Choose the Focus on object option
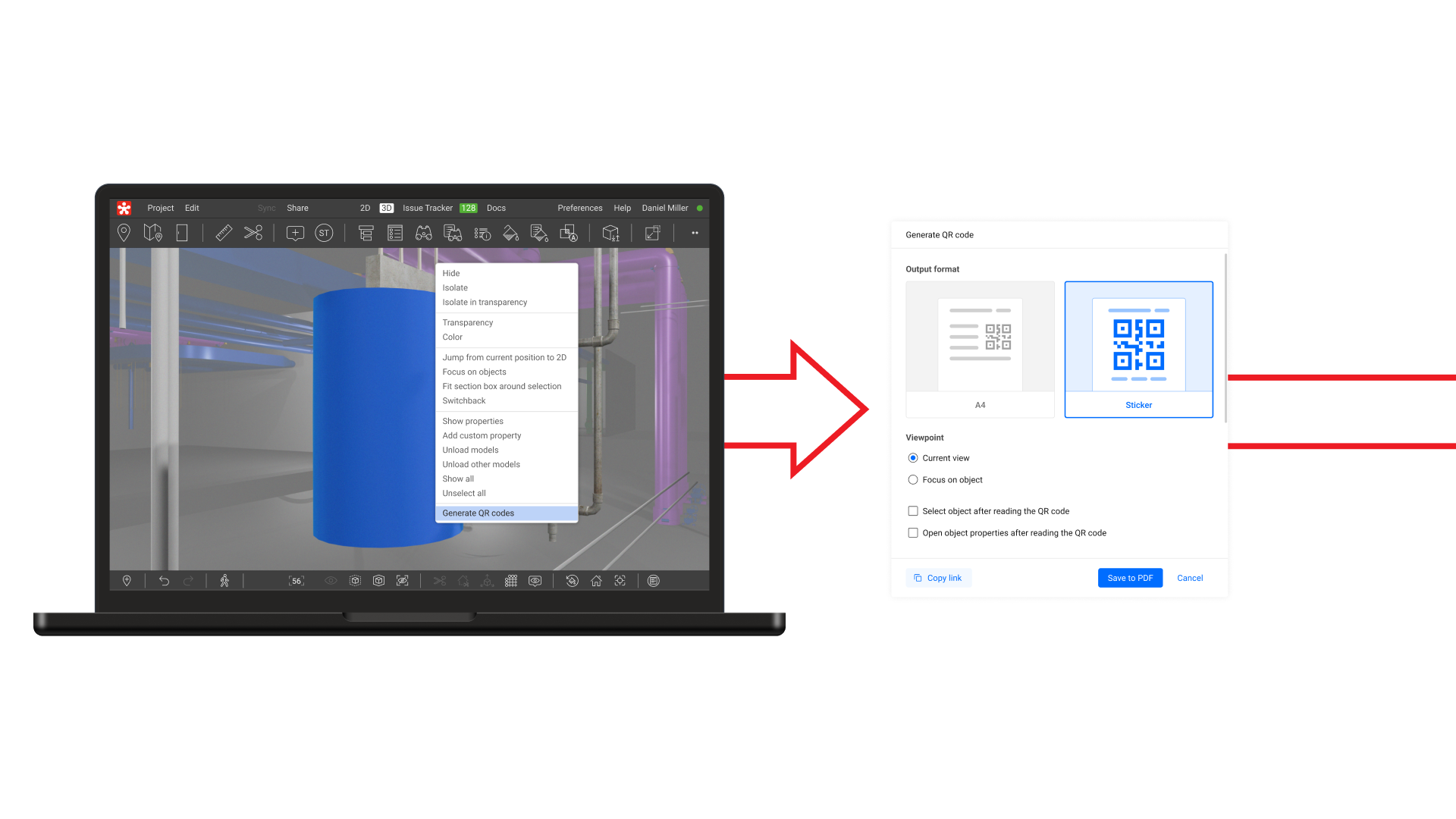The width and height of the screenshot is (1456, 819). click(x=913, y=480)
